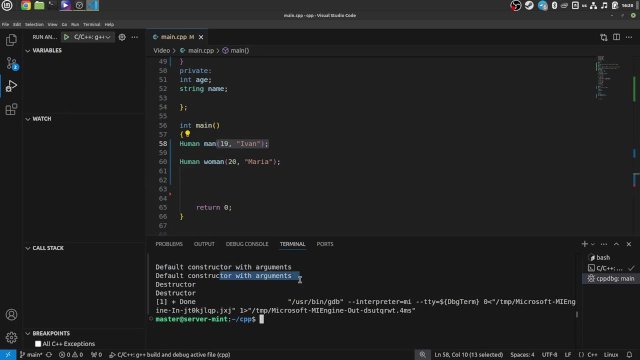Open the Run and Debug view
This screenshot has width=640, height=360.
[x=11, y=86]
